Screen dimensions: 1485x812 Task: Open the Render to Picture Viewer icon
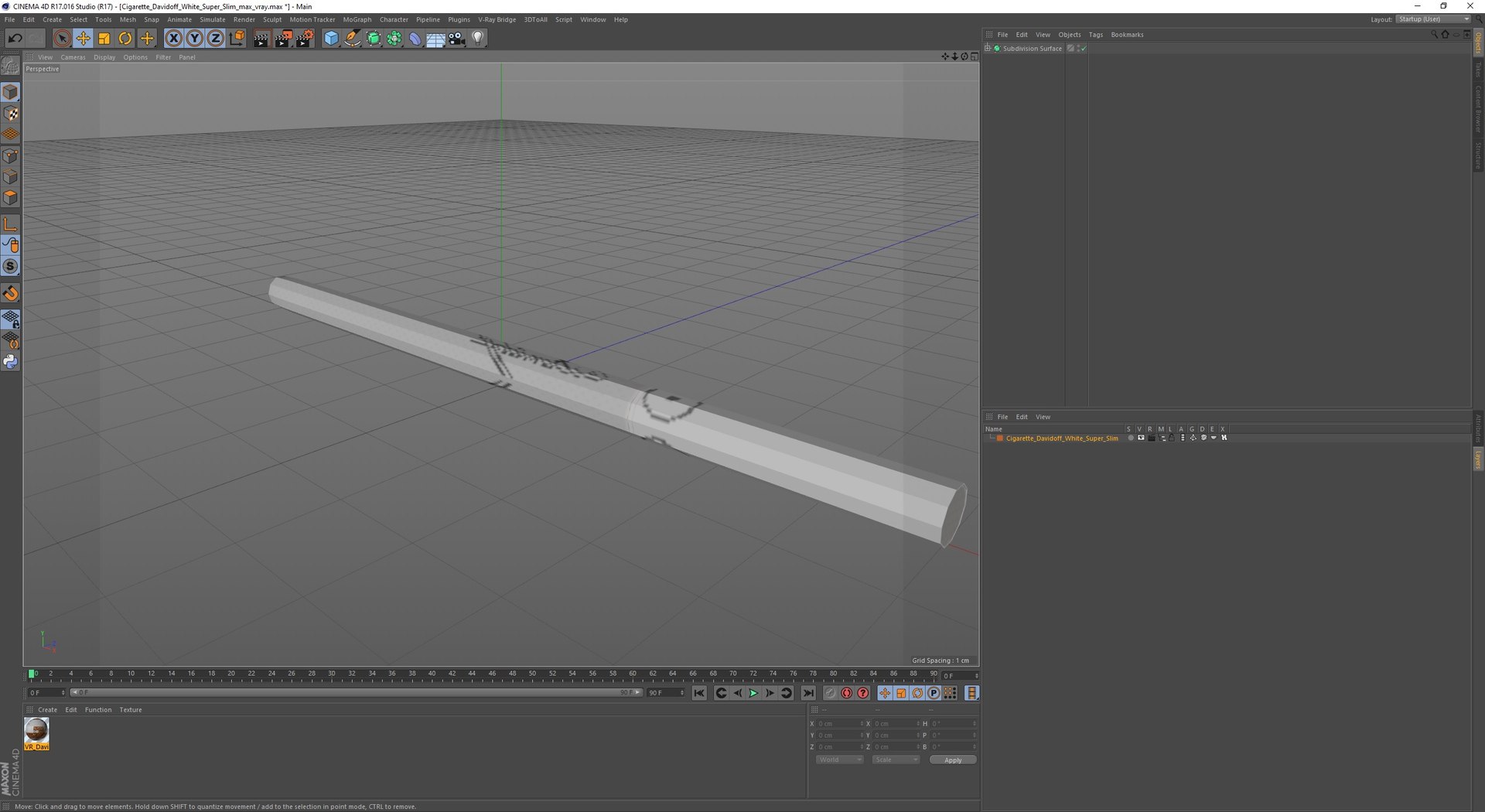[282, 38]
